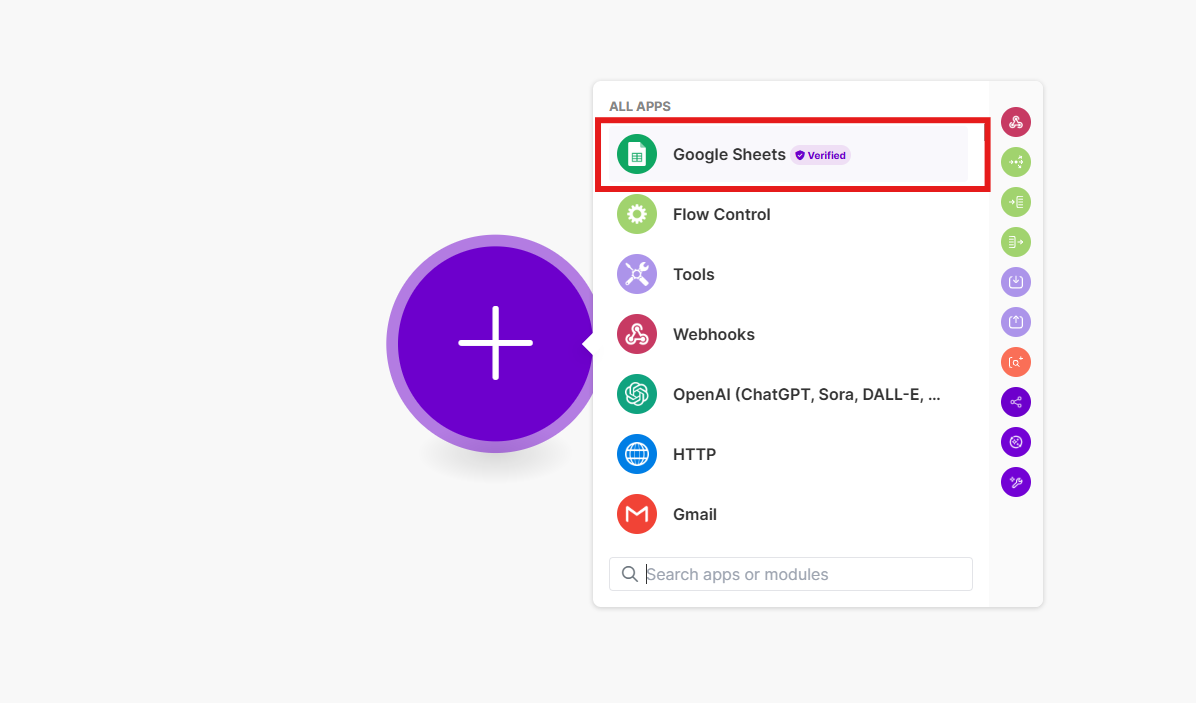
Task: Click the Google Sheets app icon
Action: point(637,155)
